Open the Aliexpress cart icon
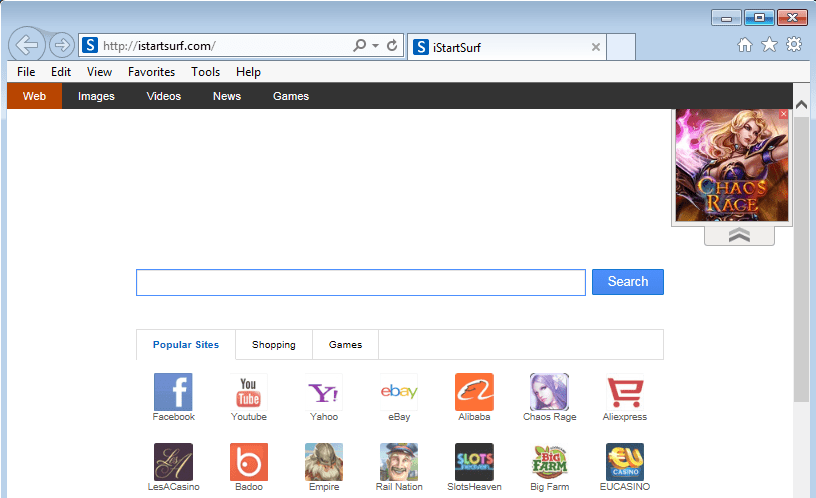Screen dimensions: 816x498 click(624, 392)
